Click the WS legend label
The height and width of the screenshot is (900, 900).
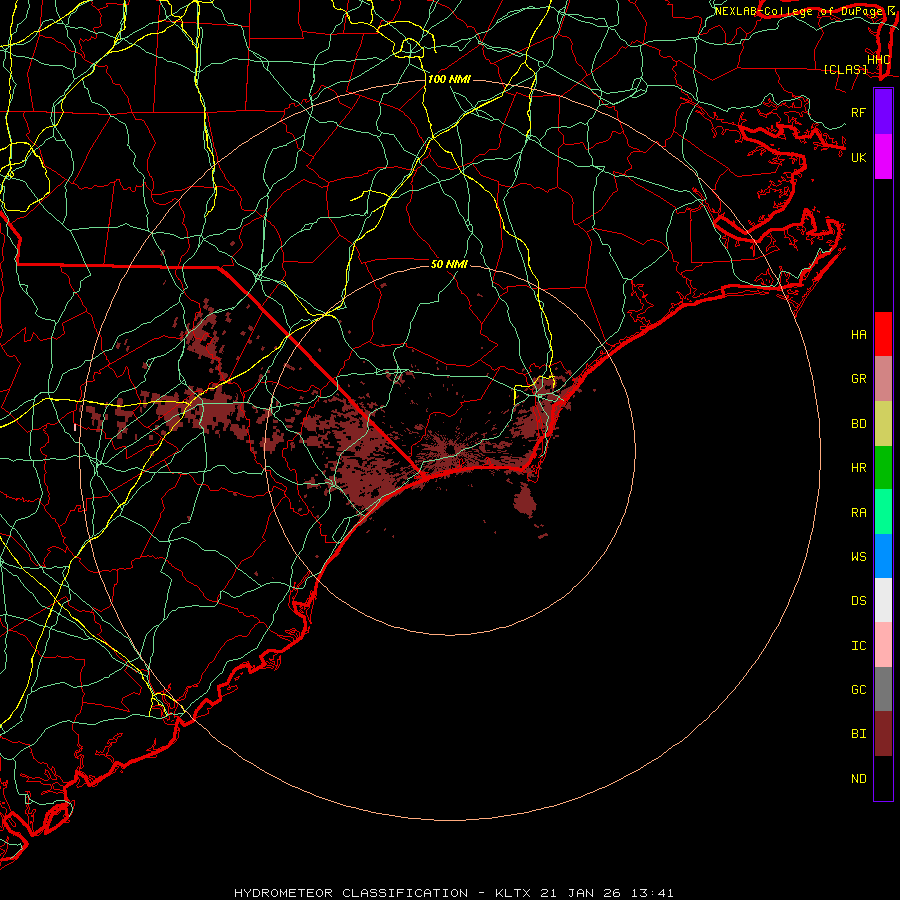tap(859, 557)
